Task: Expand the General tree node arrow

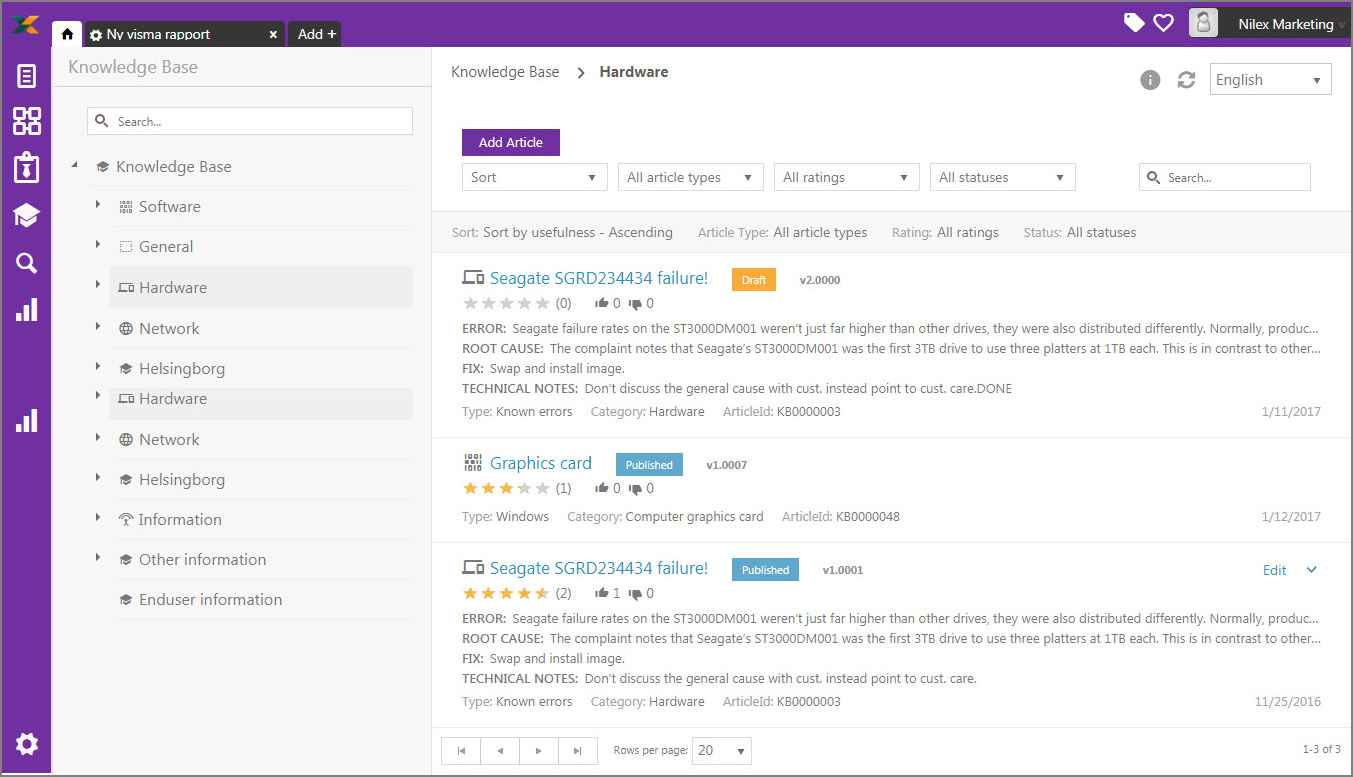Action: (x=98, y=244)
